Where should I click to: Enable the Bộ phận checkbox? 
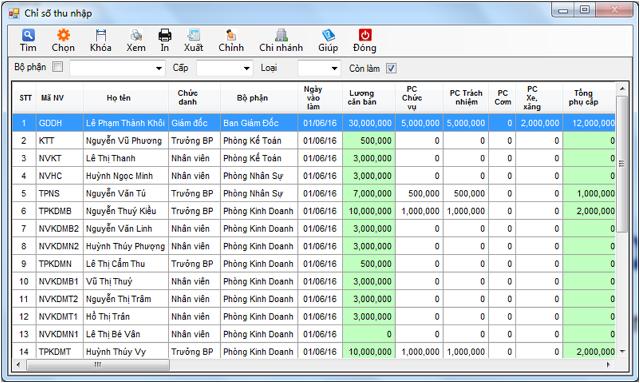(58, 67)
